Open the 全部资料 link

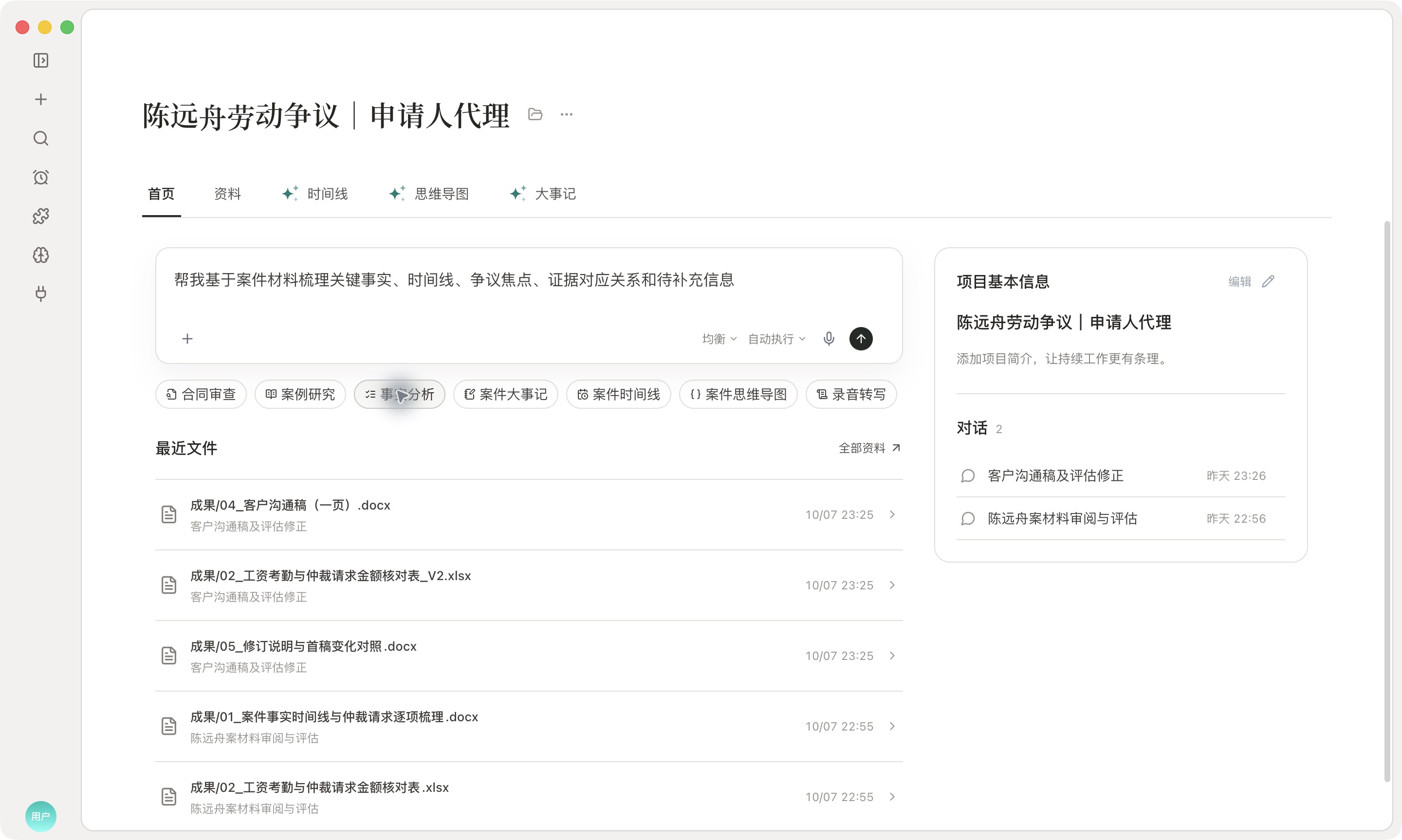tap(869, 448)
